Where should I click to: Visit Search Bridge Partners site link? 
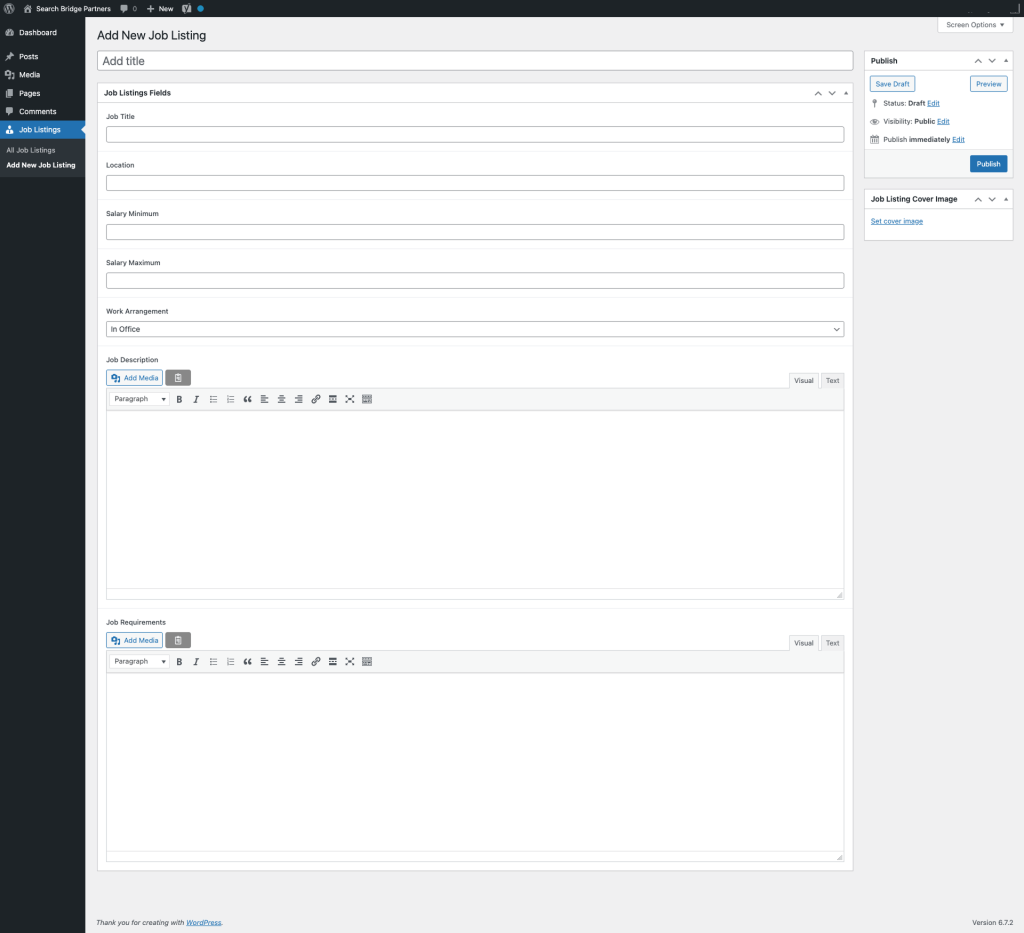pyautogui.click(x=67, y=8)
